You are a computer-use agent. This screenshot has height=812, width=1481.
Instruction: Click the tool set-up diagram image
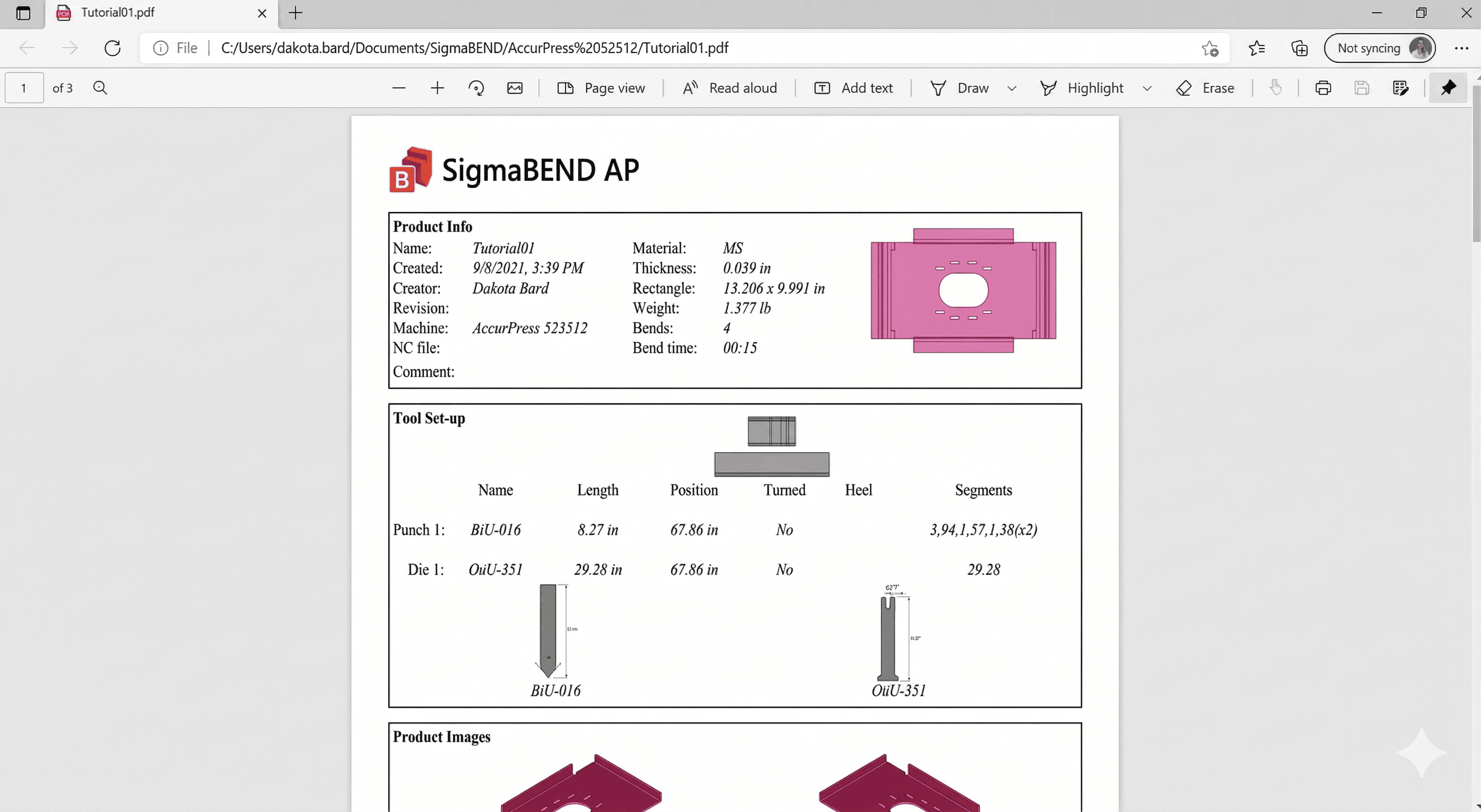pos(772,447)
